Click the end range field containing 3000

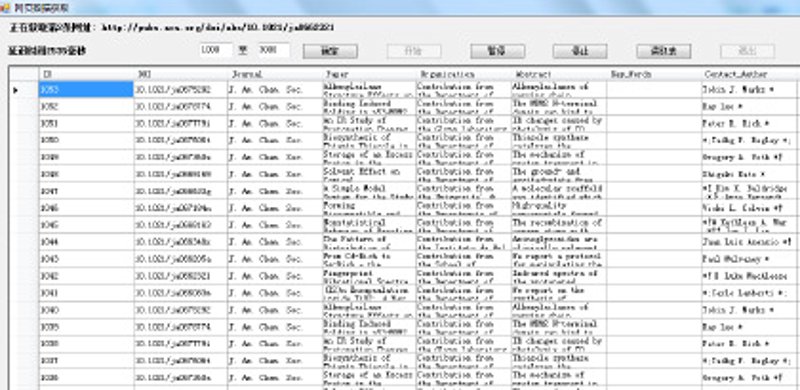pyautogui.click(x=273, y=50)
